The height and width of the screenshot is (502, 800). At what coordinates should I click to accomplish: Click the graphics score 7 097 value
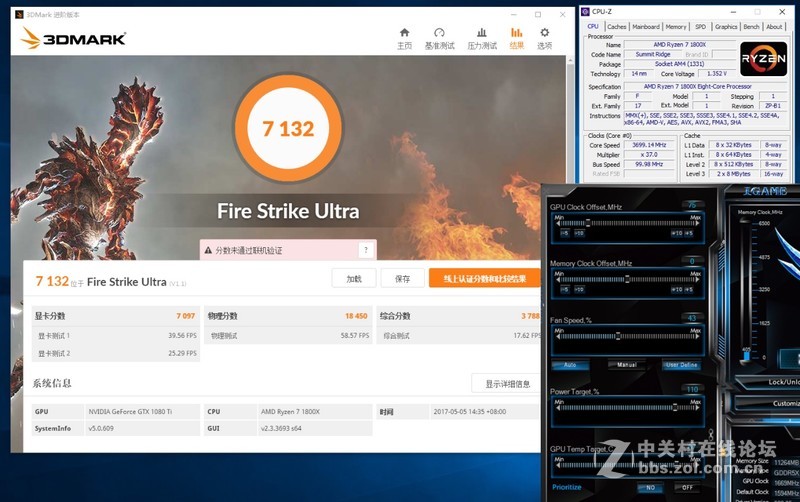186,316
